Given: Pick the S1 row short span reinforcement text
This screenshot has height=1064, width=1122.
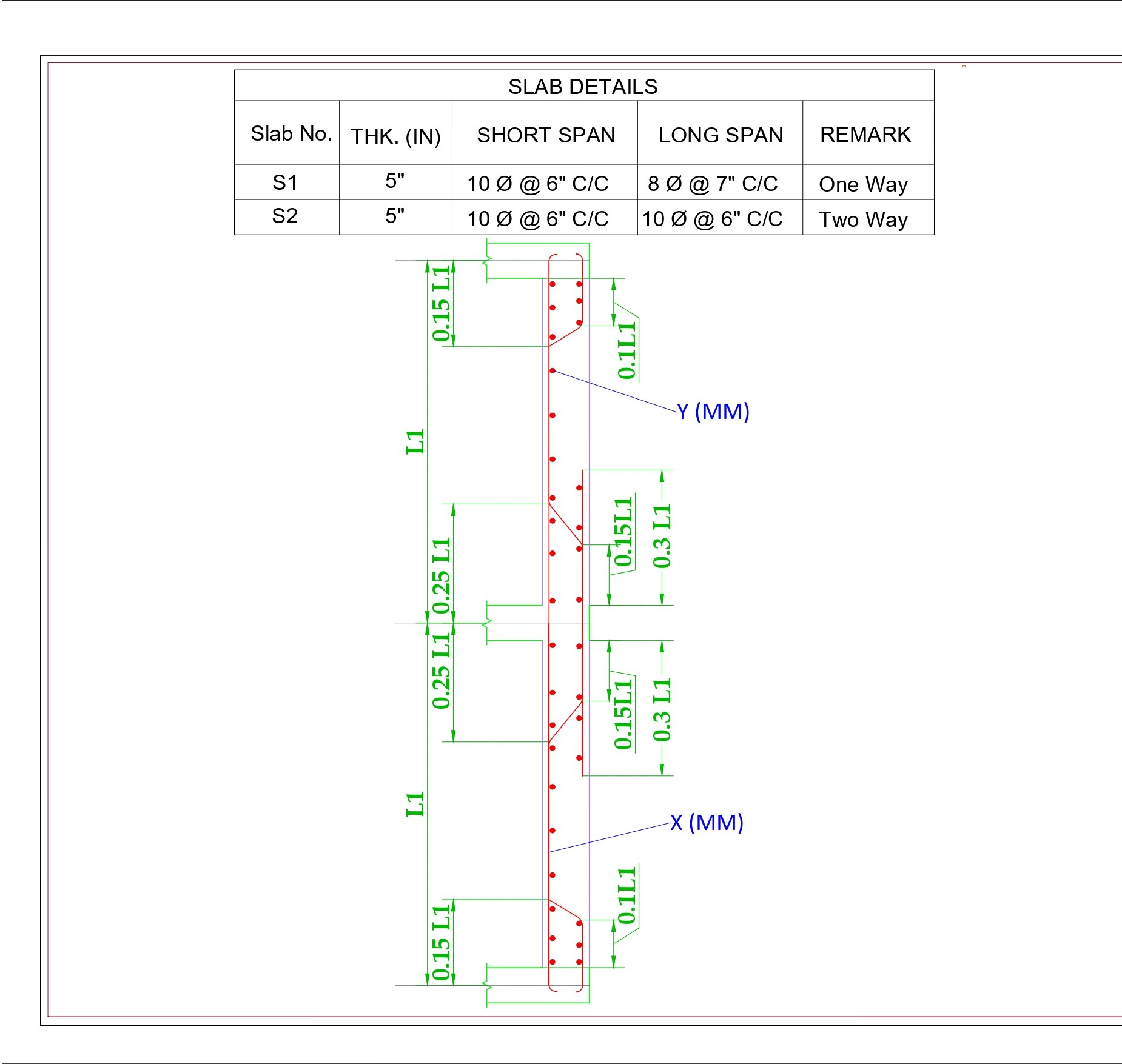Looking at the screenshot, I should (x=537, y=184).
